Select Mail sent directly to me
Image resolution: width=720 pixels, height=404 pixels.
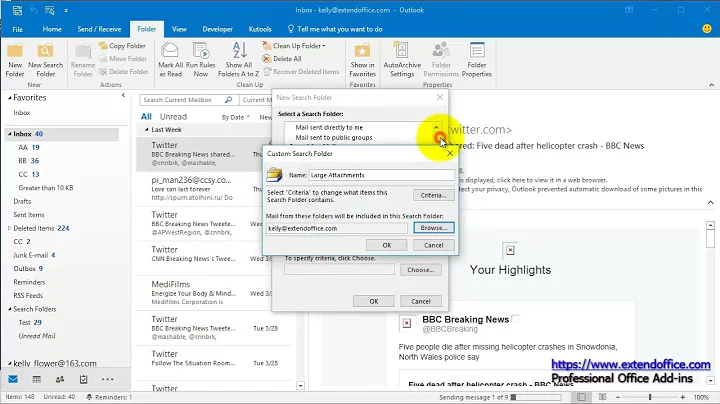tap(329, 127)
